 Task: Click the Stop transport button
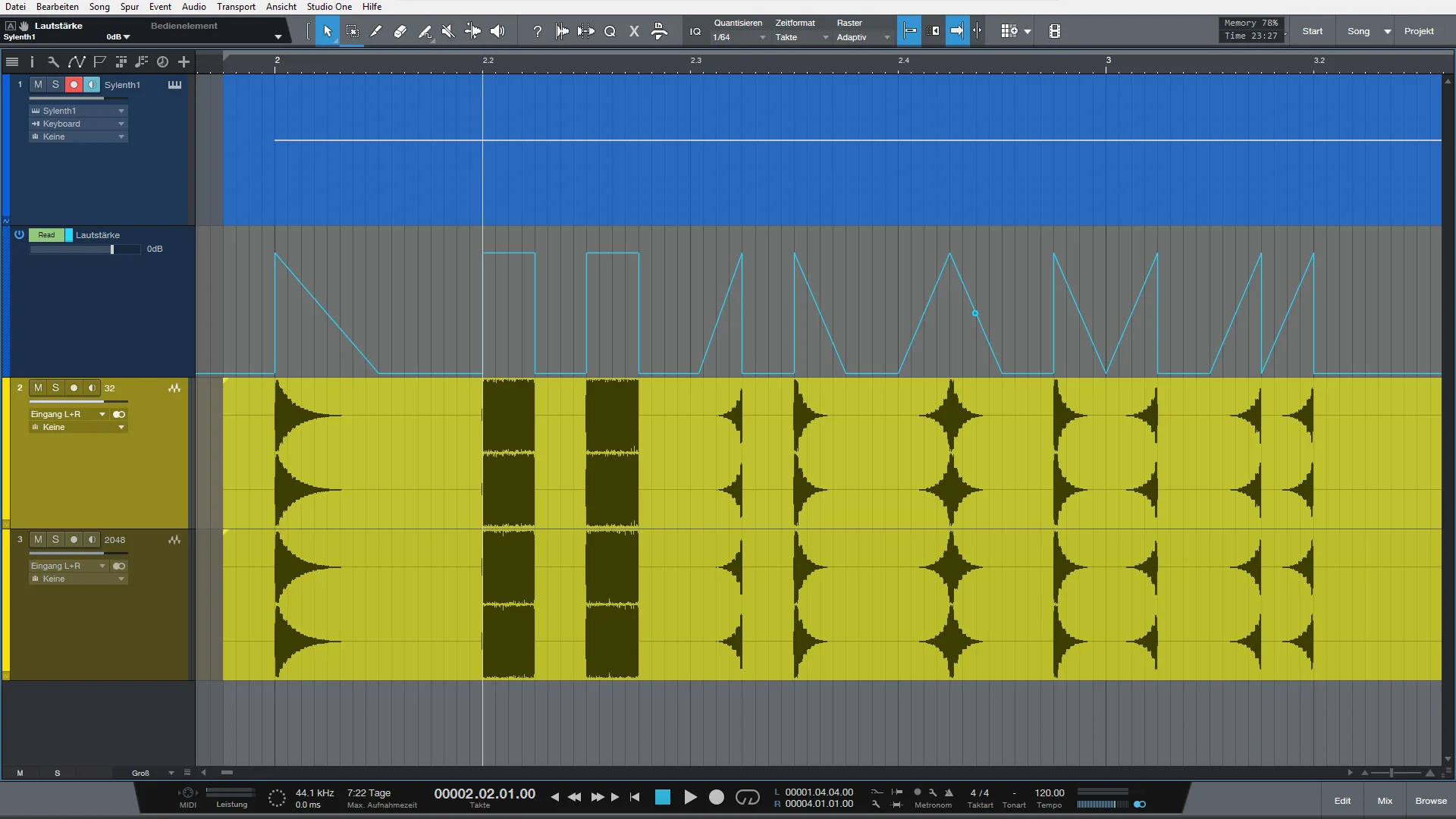pyautogui.click(x=663, y=797)
